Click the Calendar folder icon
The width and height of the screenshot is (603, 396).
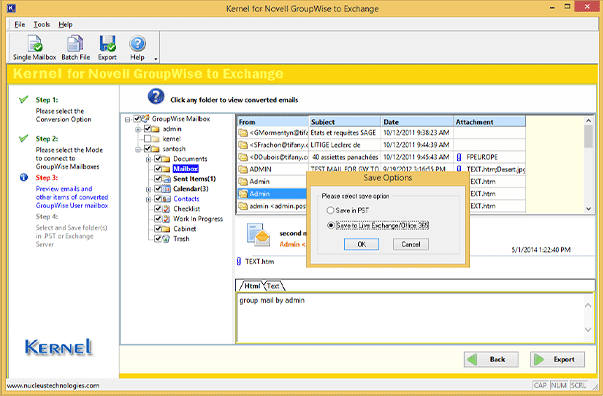pos(166,189)
